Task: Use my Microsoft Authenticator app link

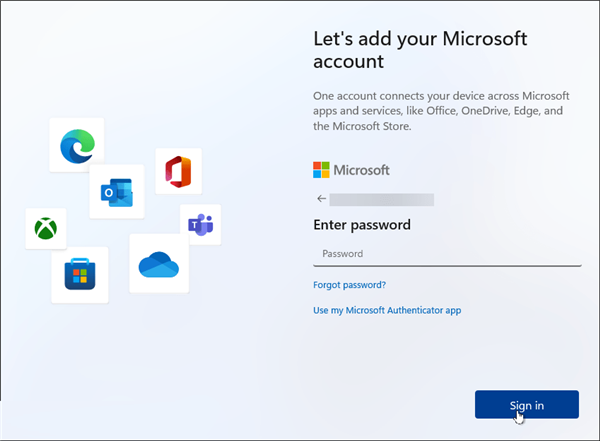Action: point(387,310)
